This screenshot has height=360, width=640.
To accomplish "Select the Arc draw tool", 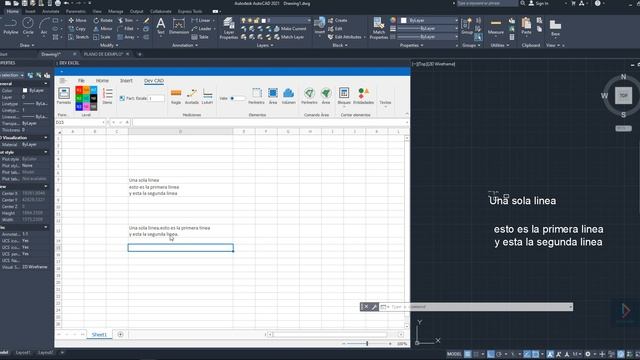I will [44, 26].
